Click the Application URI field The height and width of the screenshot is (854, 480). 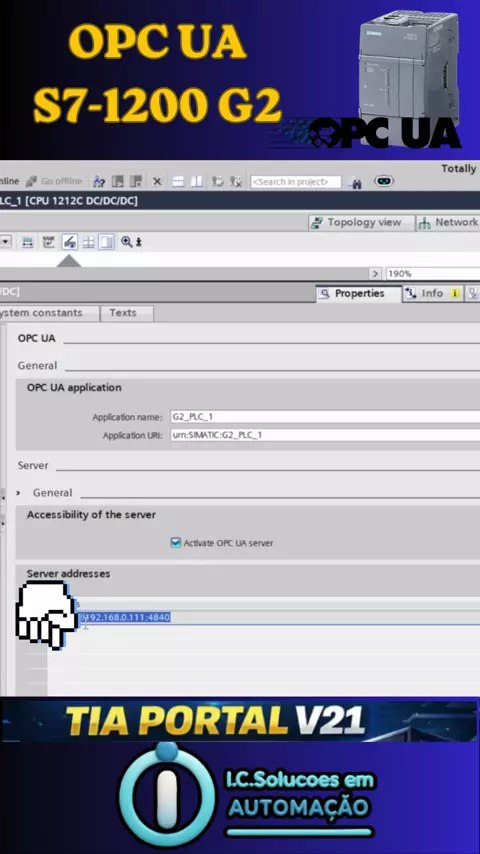325,435
